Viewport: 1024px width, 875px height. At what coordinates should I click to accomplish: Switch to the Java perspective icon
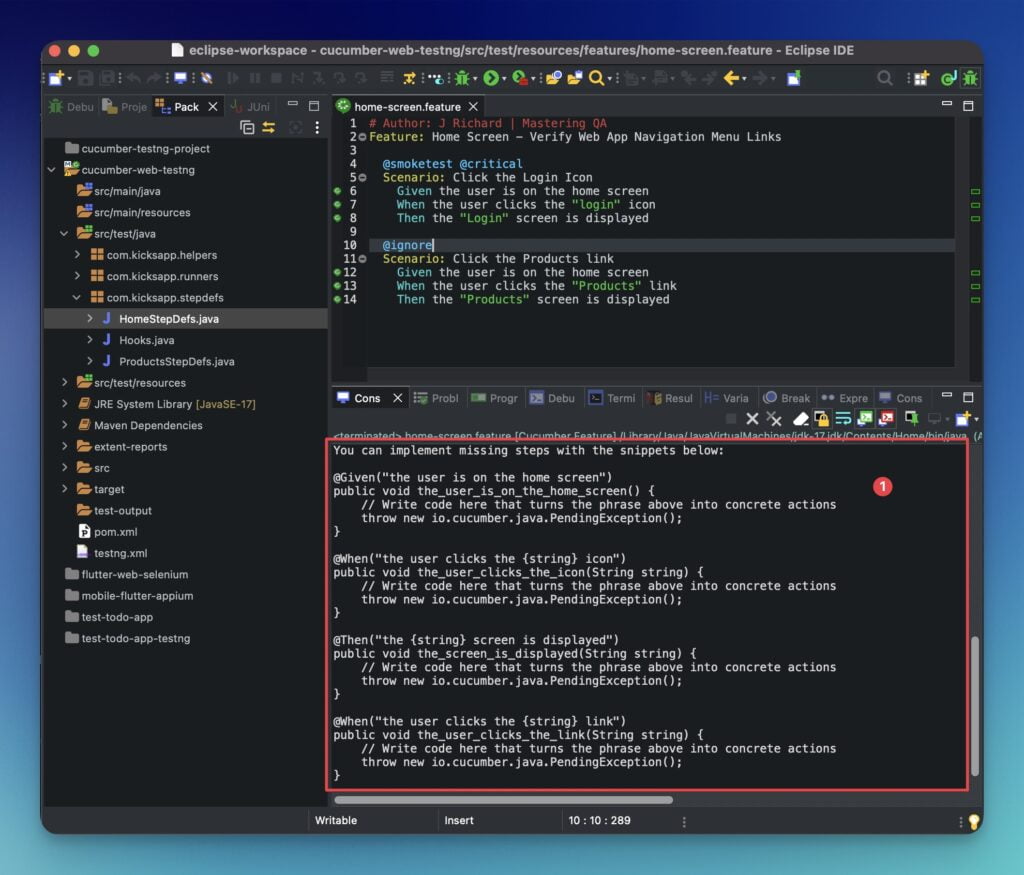948,78
